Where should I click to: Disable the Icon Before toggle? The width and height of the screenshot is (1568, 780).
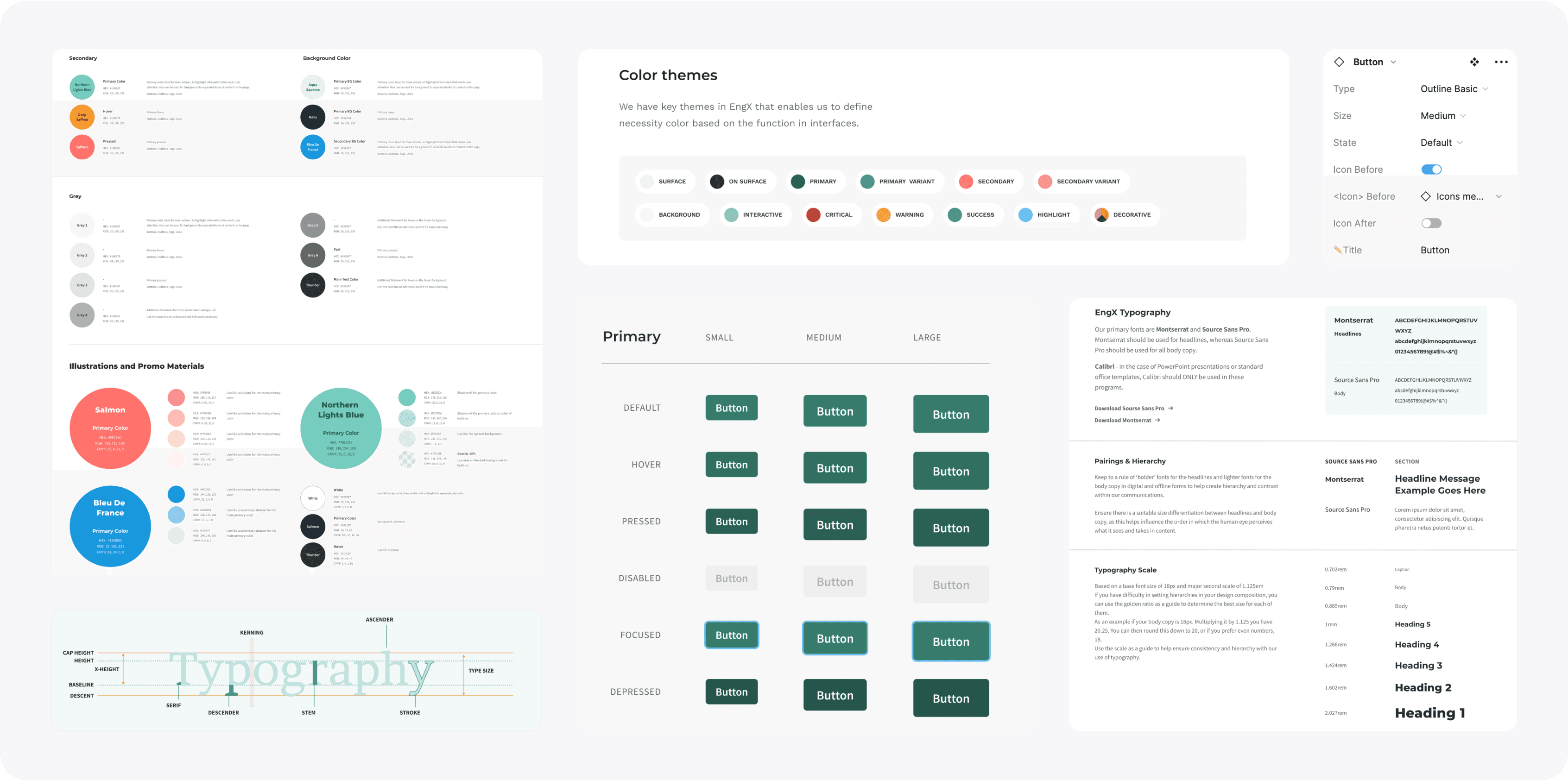click(1431, 170)
